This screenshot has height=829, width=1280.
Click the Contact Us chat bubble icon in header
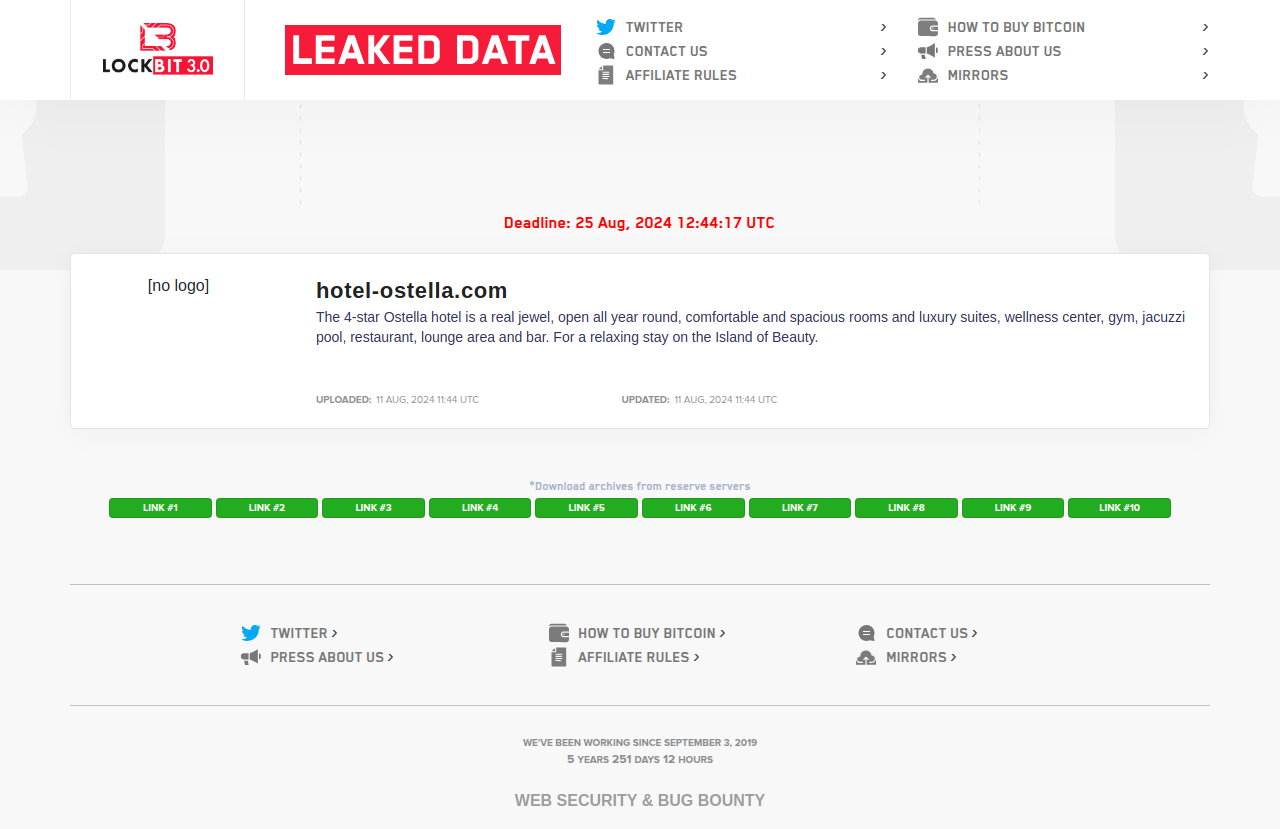[606, 51]
